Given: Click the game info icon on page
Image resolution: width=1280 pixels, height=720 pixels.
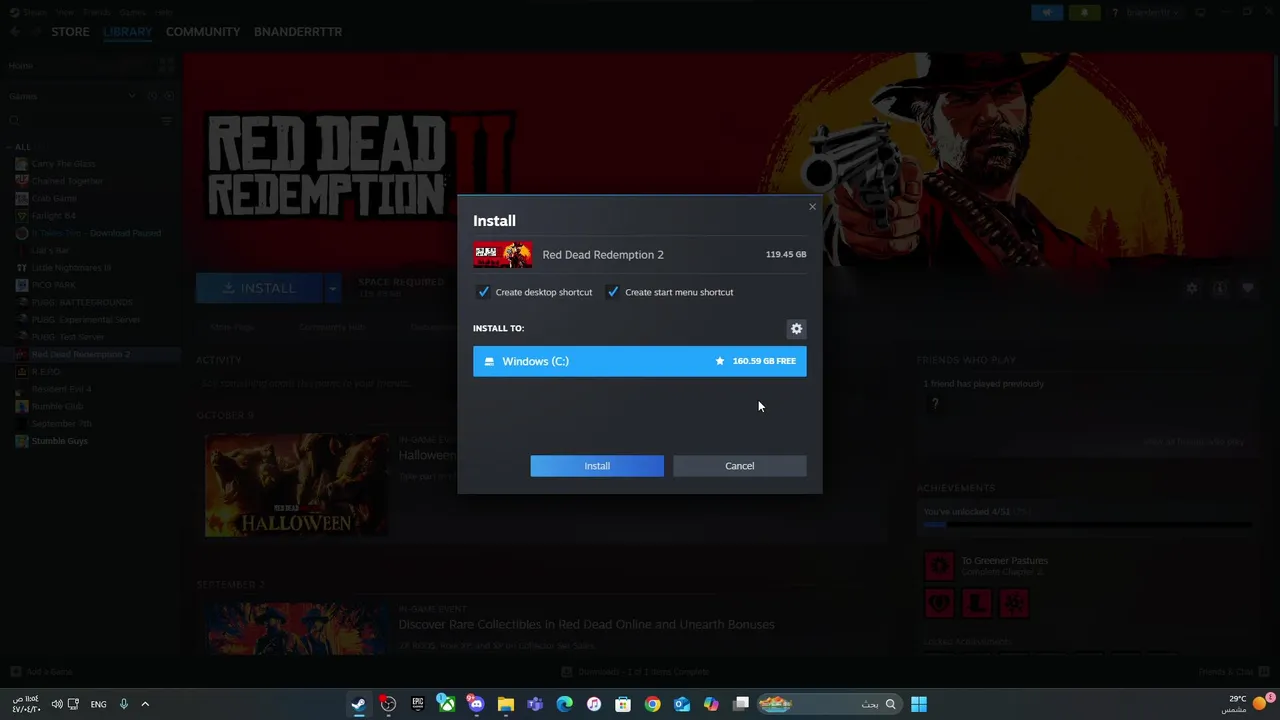Looking at the screenshot, I should coord(1219,288).
